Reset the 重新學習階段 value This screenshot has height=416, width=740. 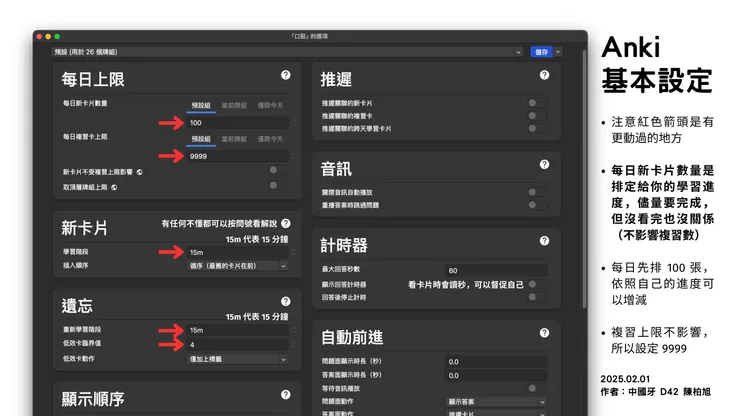point(294,330)
